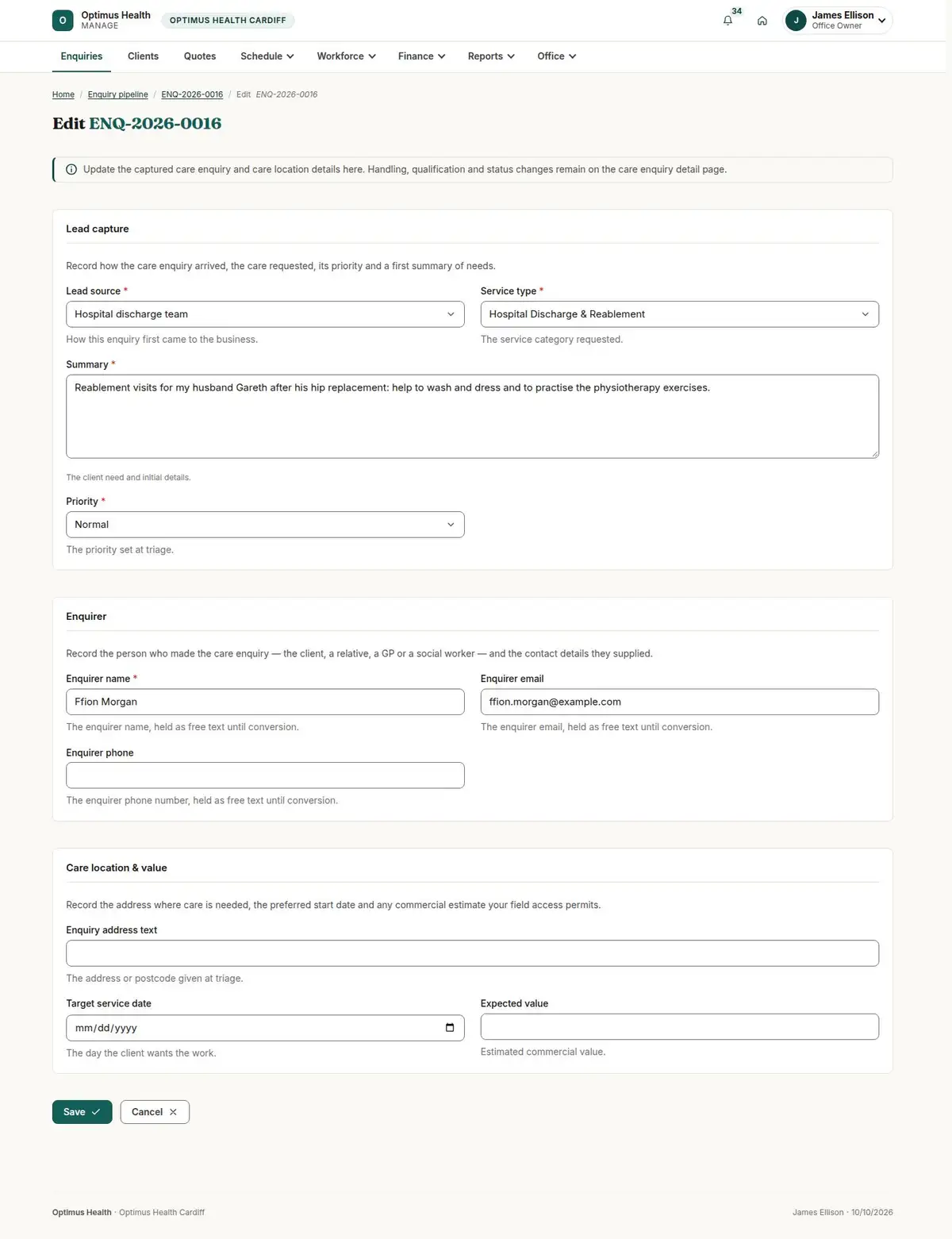Open ENQ-2026-0016 breadcrumb link
Image resolution: width=952 pixels, height=1239 pixels.
click(192, 94)
